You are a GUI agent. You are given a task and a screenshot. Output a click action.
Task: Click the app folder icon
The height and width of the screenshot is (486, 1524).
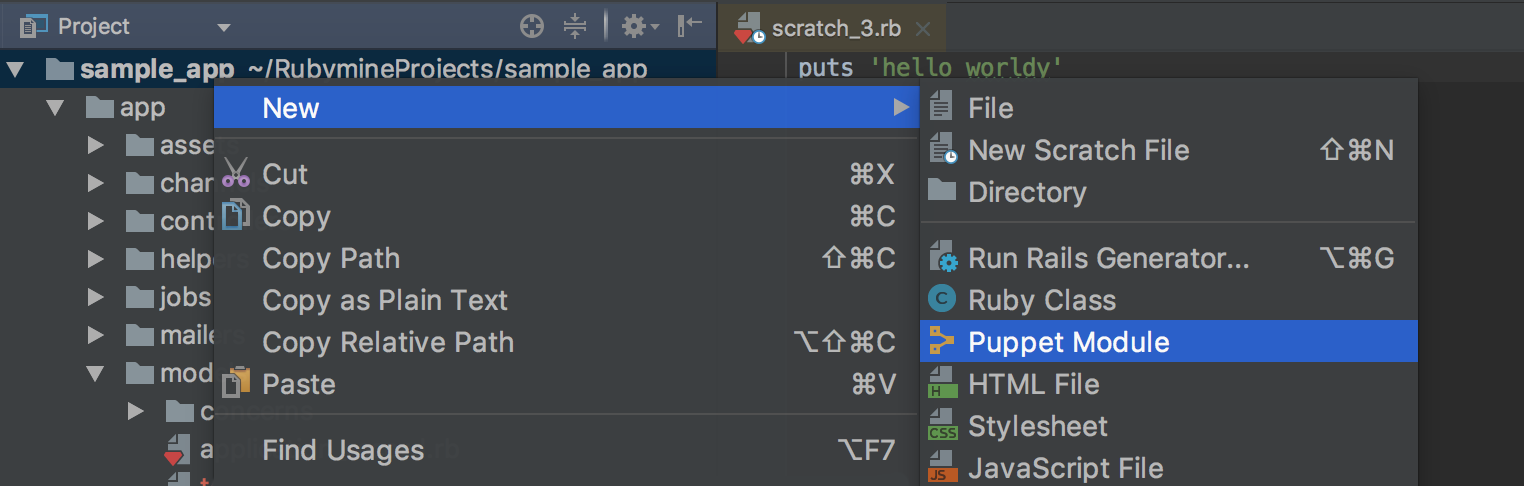point(100,108)
